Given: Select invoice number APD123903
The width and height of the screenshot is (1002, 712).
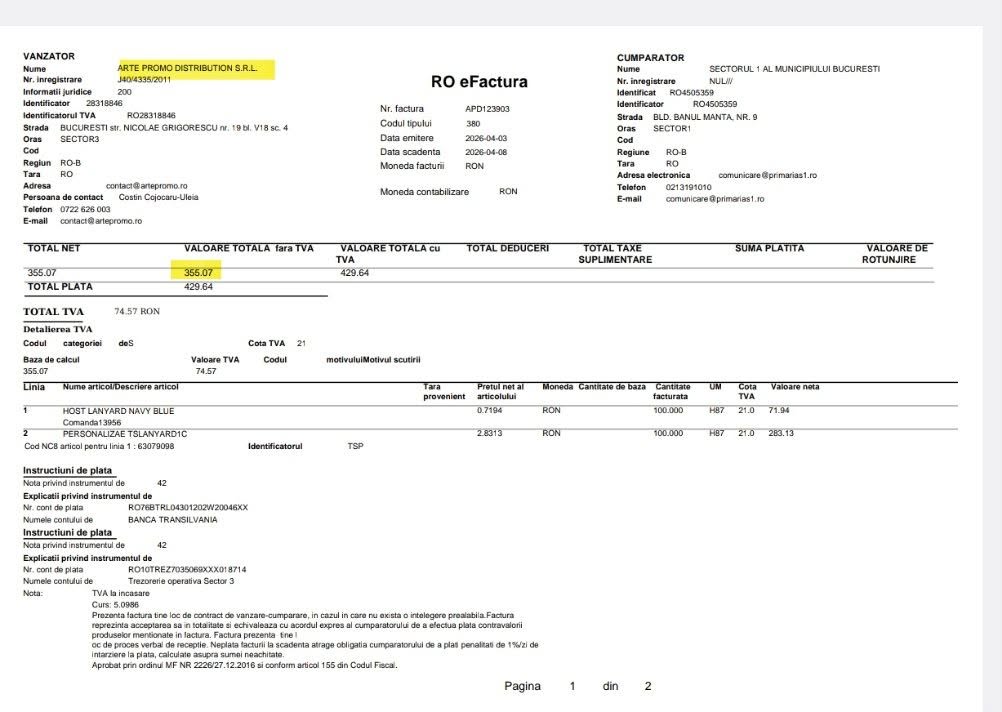Looking at the screenshot, I should (x=487, y=109).
